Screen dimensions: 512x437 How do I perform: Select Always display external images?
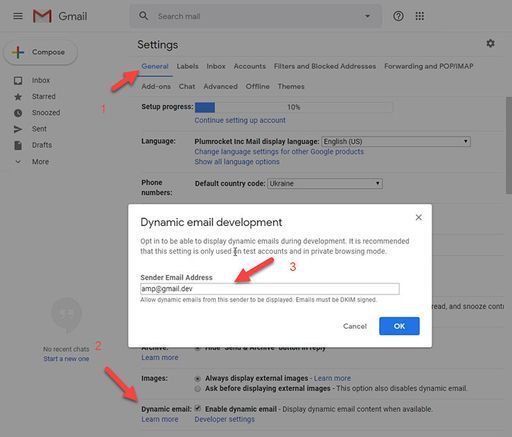point(198,379)
